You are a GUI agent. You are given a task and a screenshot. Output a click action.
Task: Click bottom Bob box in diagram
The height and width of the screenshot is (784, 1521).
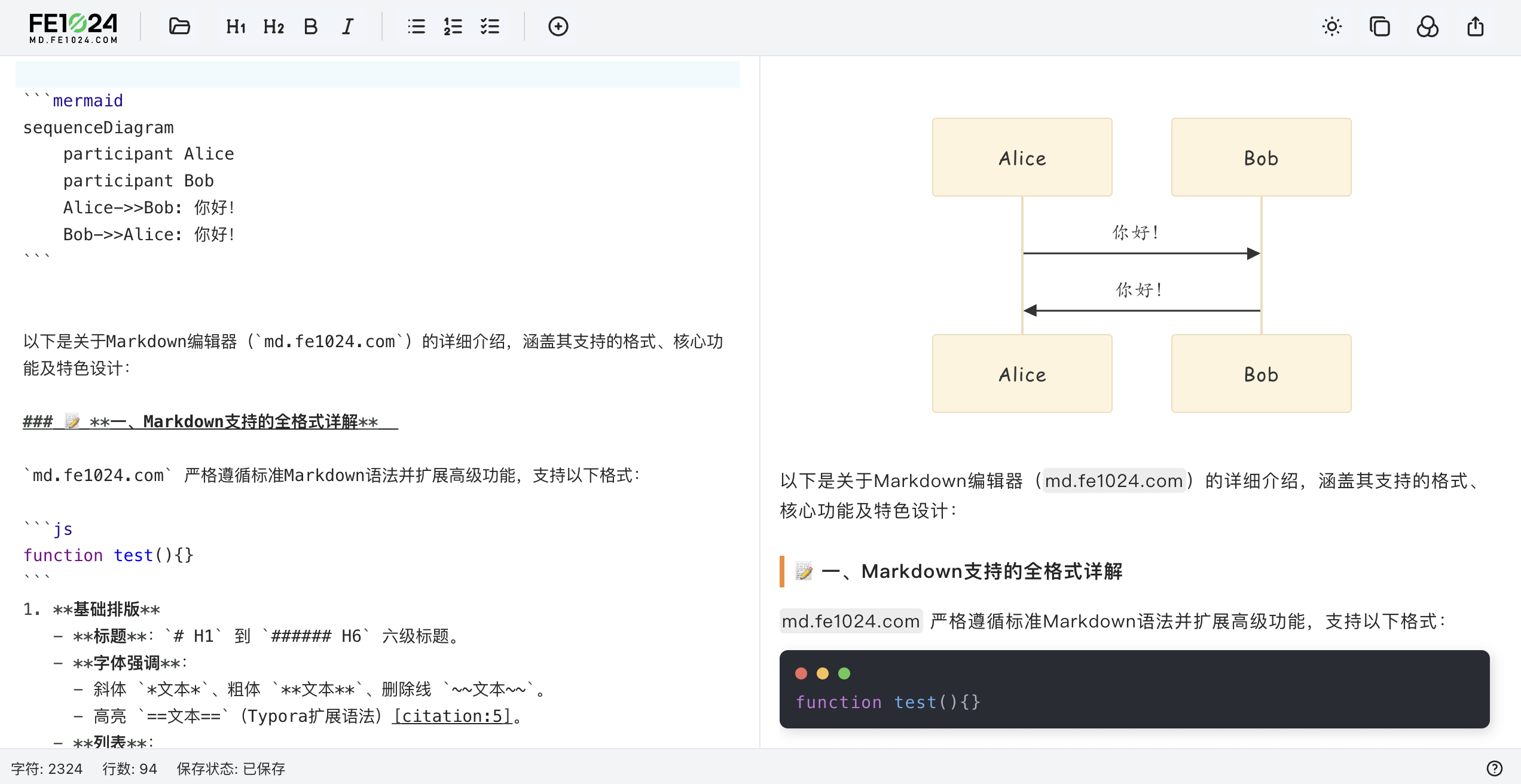coord(1262,373)
